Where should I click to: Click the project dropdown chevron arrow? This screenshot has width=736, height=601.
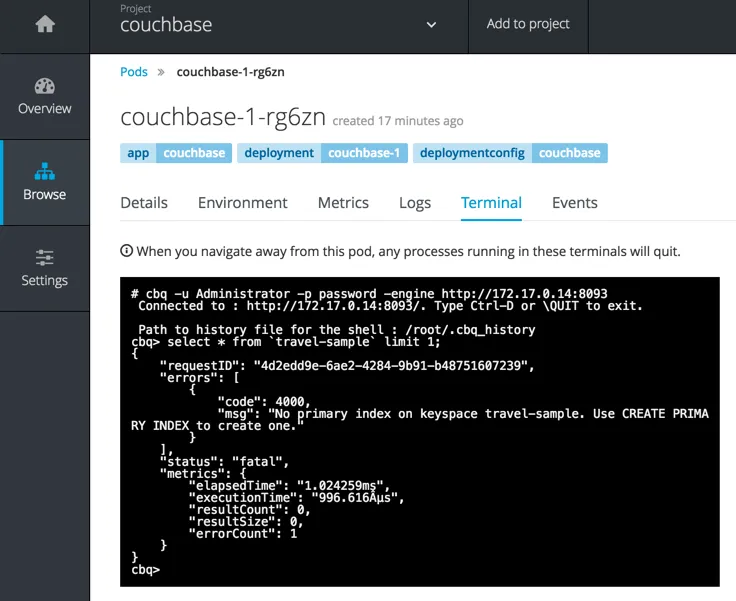[431, 25]
